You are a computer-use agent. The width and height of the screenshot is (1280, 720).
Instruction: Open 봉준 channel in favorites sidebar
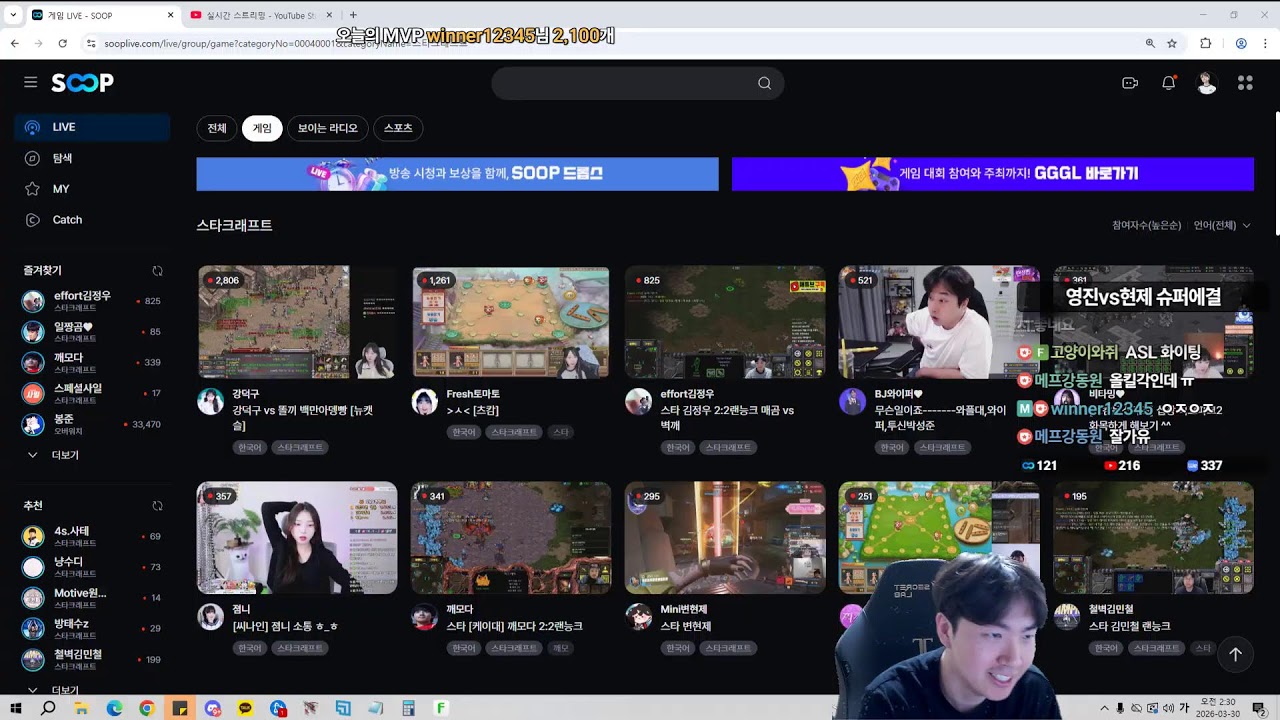[92, 424]
